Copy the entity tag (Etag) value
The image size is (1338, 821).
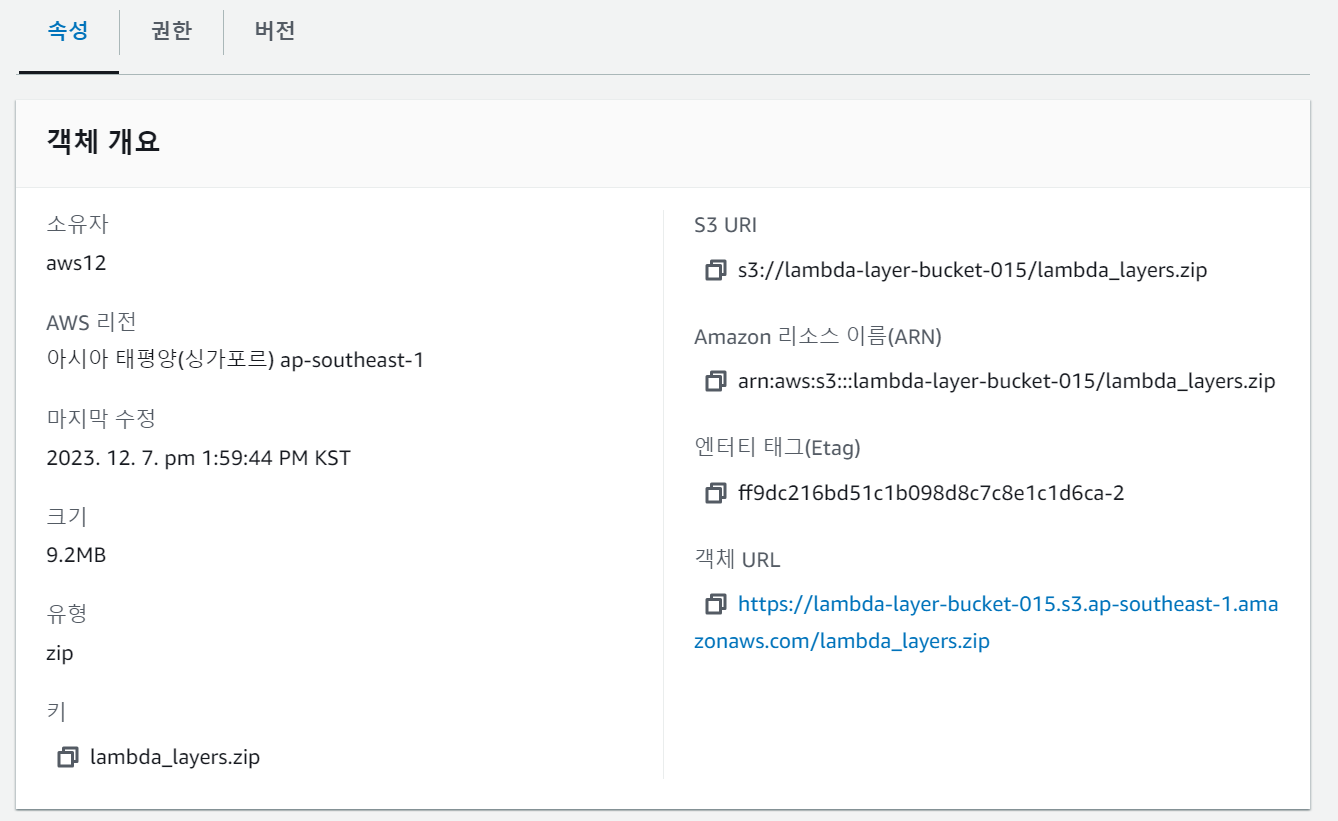(715, 493)
